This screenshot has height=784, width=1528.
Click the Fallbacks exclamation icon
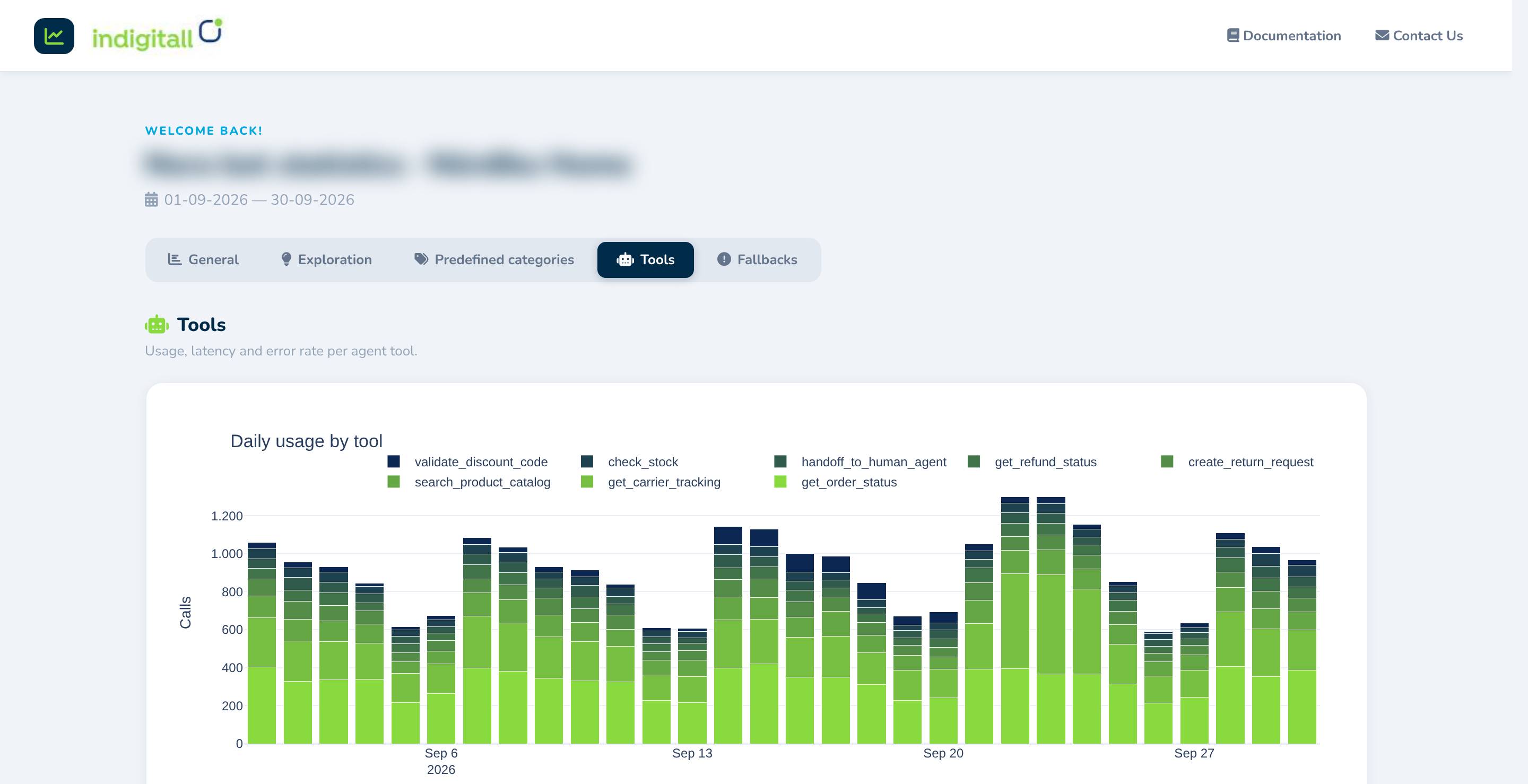[x=724, y=260]
